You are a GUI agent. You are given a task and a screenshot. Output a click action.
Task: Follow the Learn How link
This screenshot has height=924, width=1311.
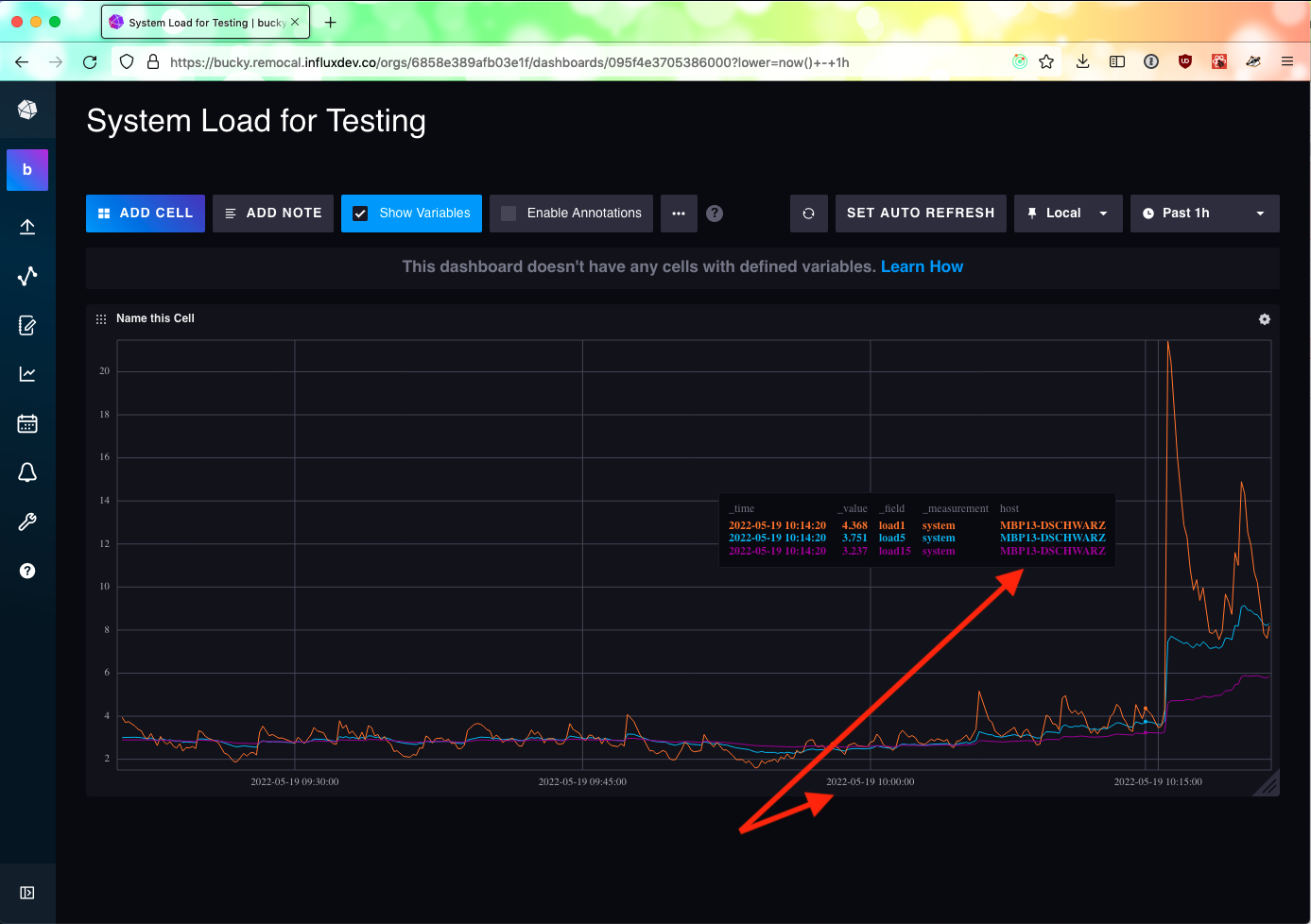click(922, 266)
